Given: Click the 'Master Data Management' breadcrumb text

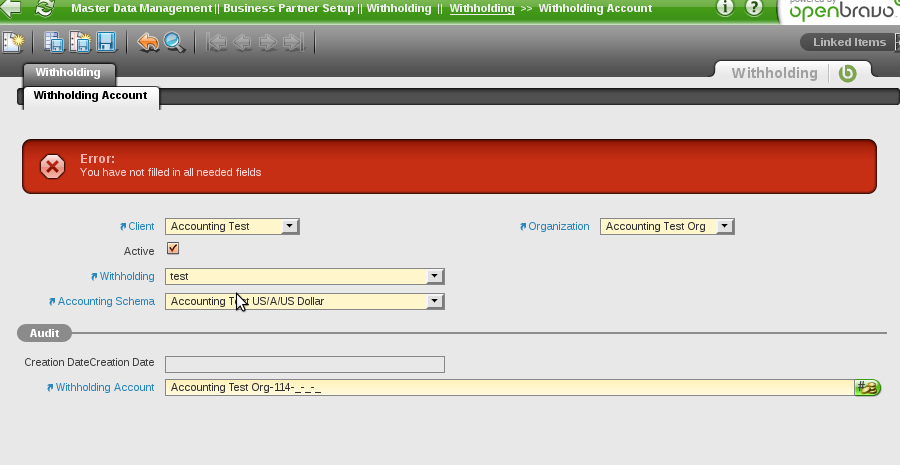Looking at the screenshot, I should click(x=142, y=9).
